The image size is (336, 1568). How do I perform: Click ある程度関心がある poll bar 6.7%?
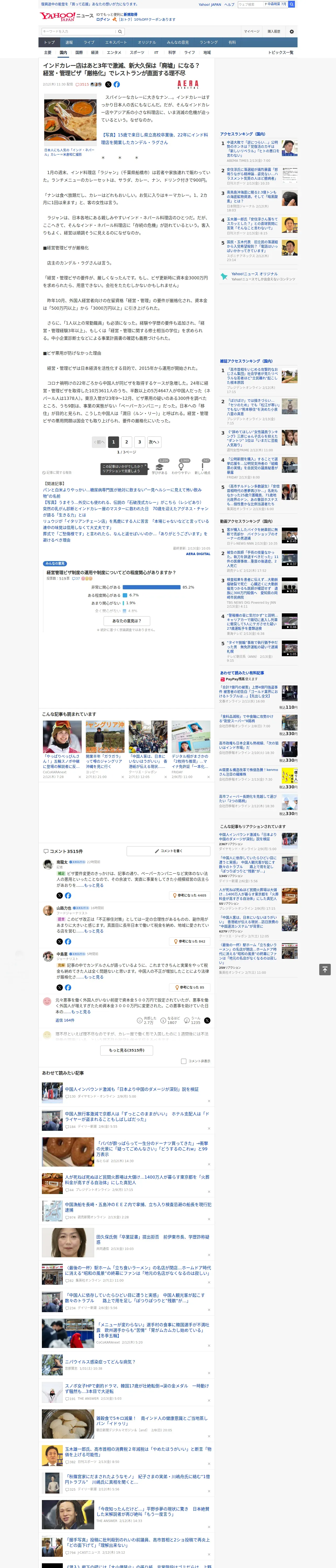coord(125,595)
